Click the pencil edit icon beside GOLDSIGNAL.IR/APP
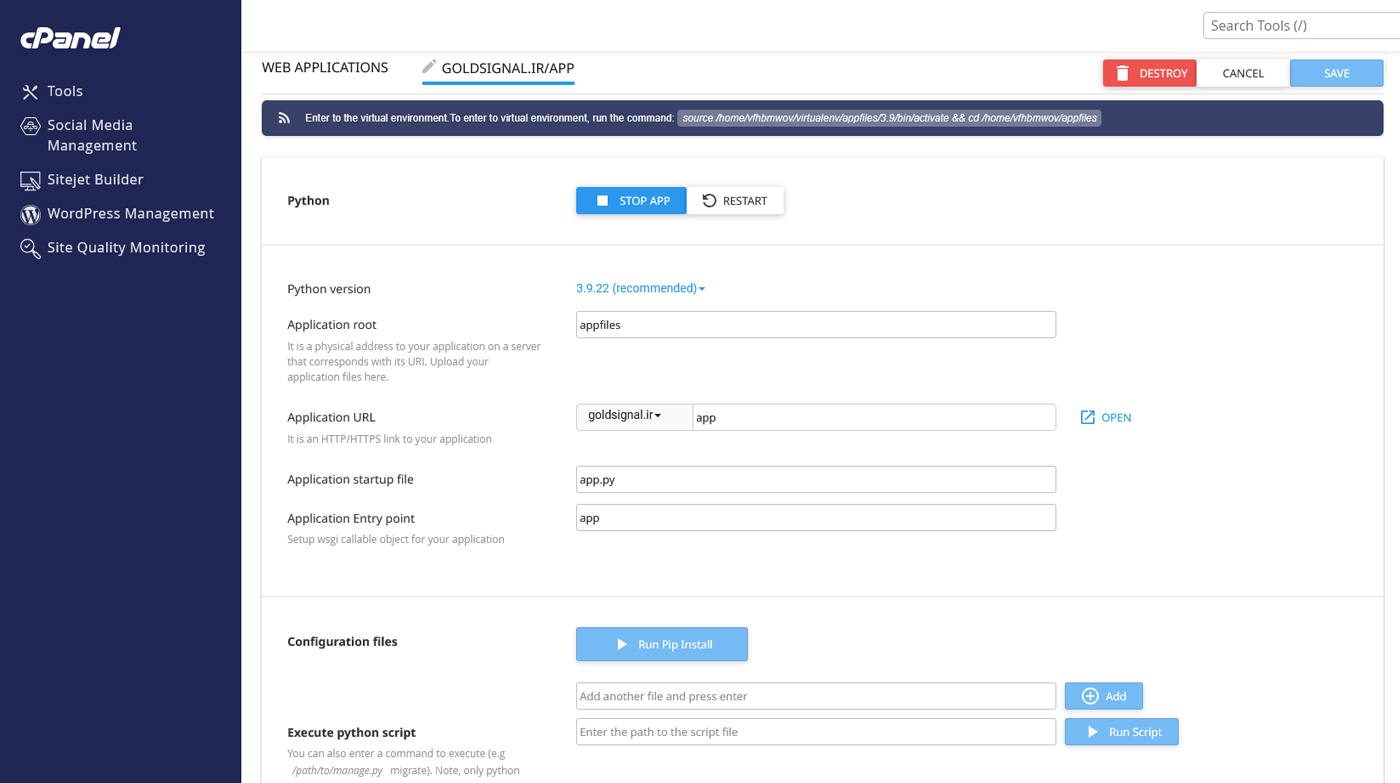Viewport: 1400px width, 783px height. click(429, 67)
